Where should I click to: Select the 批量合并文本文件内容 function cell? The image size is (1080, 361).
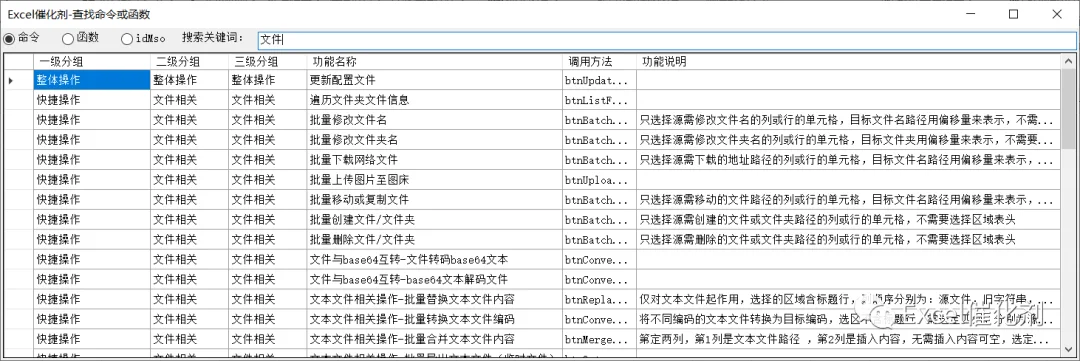435,340
